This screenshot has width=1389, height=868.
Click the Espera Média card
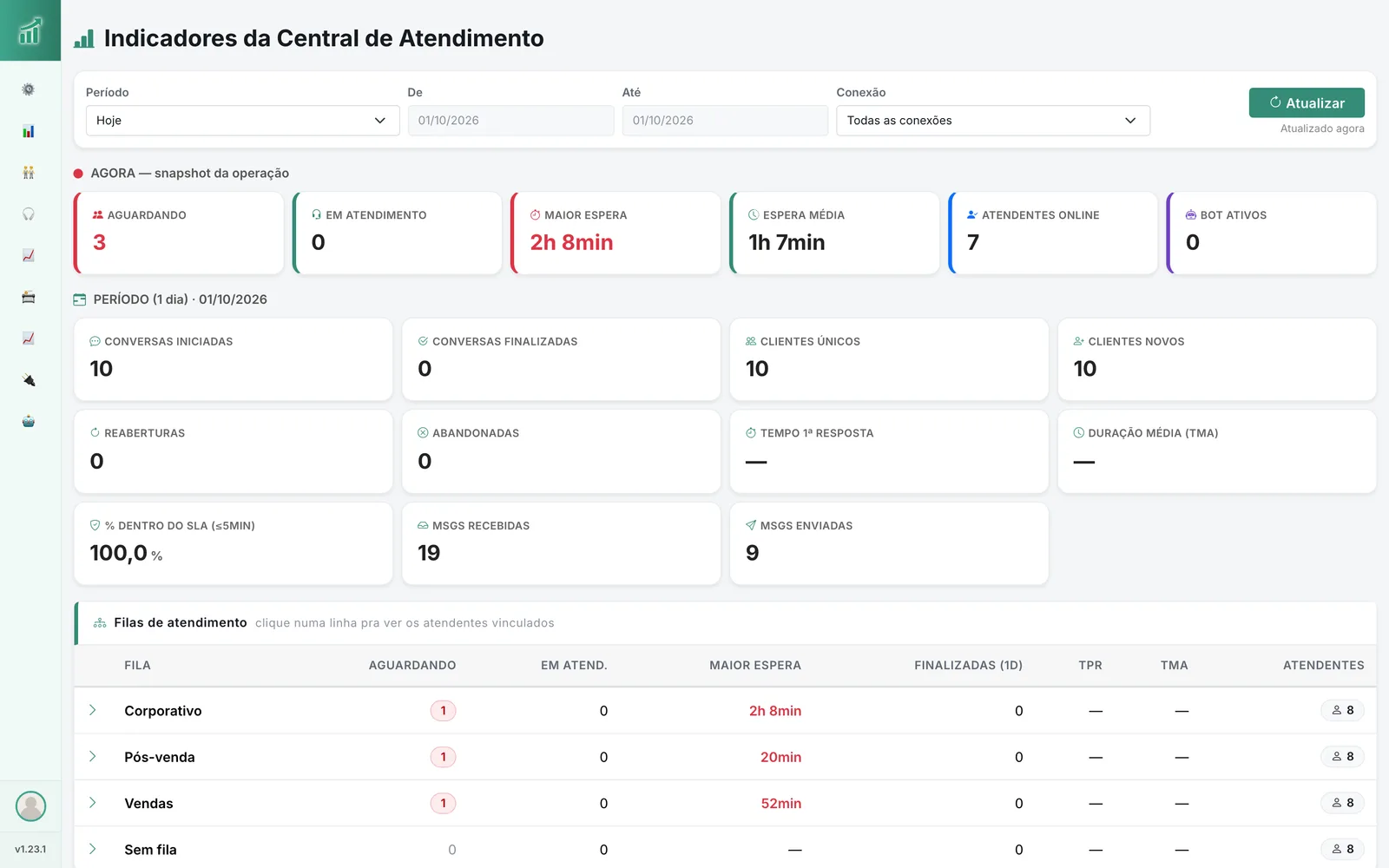click(834, 233)
